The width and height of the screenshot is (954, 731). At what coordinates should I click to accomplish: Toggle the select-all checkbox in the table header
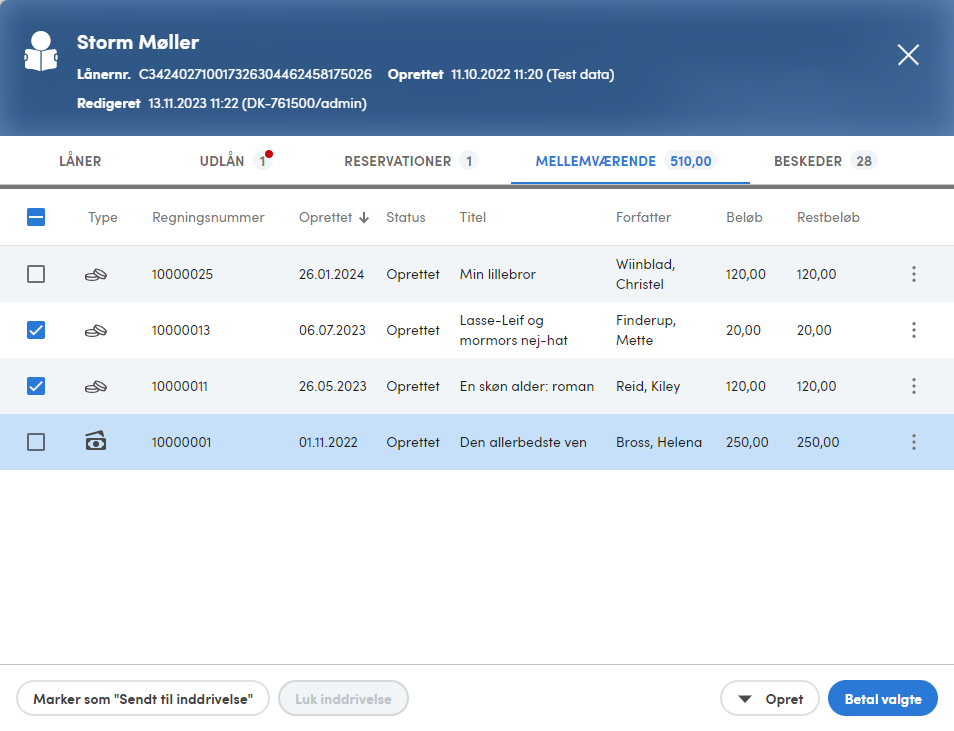pyautogui.click(x=36, y=217)
